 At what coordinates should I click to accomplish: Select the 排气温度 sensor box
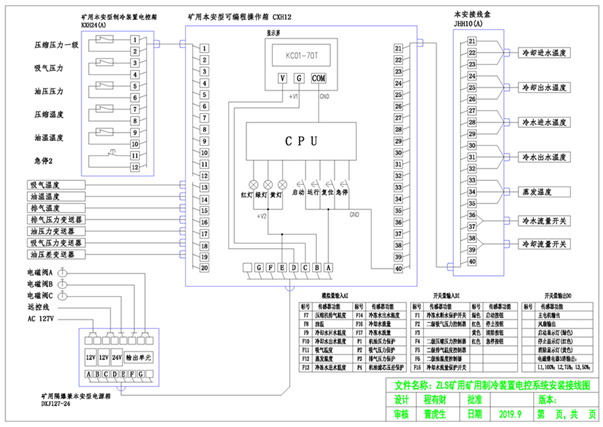point(56,208)
